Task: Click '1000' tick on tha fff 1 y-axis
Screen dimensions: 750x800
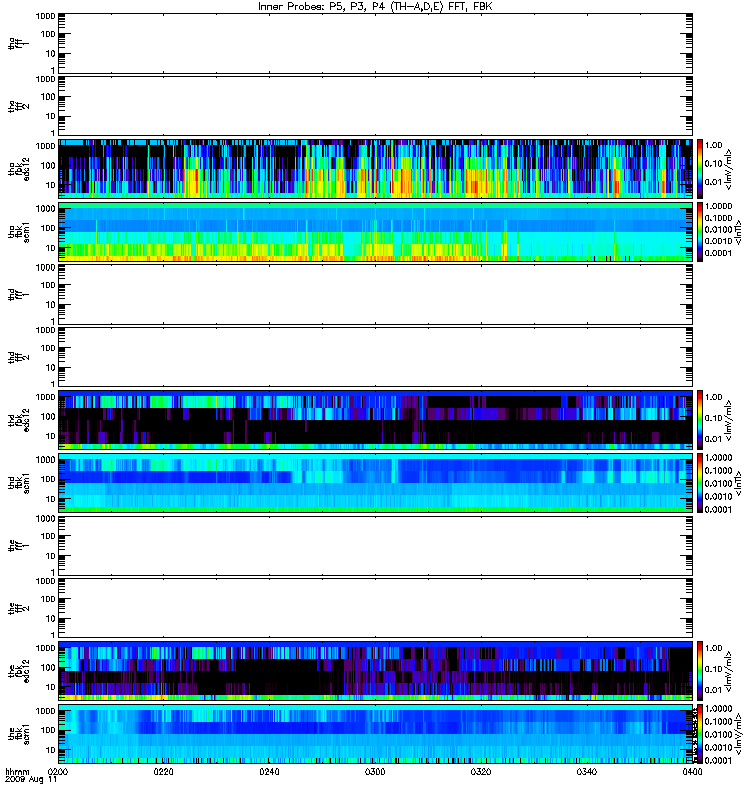Action: [x=45, y=16]
